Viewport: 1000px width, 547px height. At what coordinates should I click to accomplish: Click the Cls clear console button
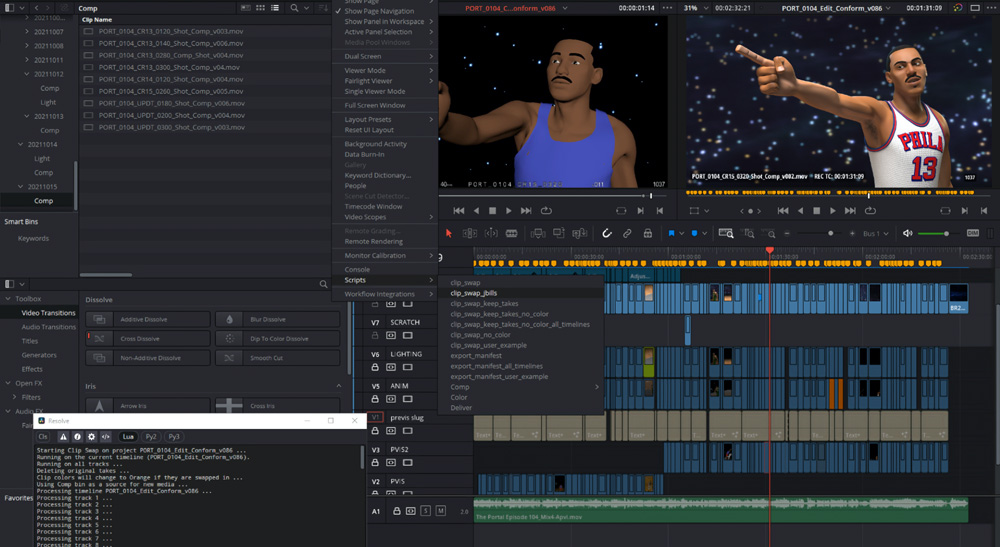point(43,437)
